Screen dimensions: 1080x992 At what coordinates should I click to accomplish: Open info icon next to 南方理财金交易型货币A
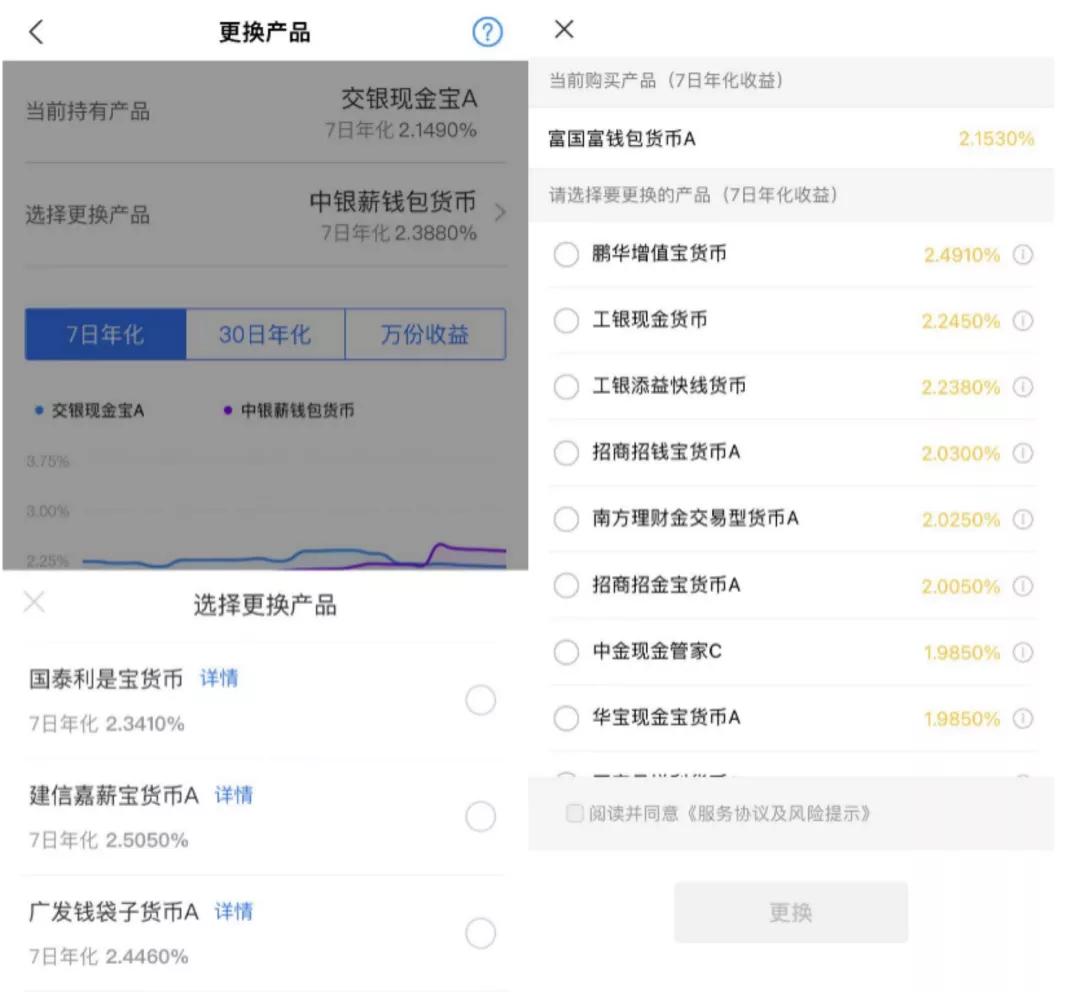pos(1021,519)
